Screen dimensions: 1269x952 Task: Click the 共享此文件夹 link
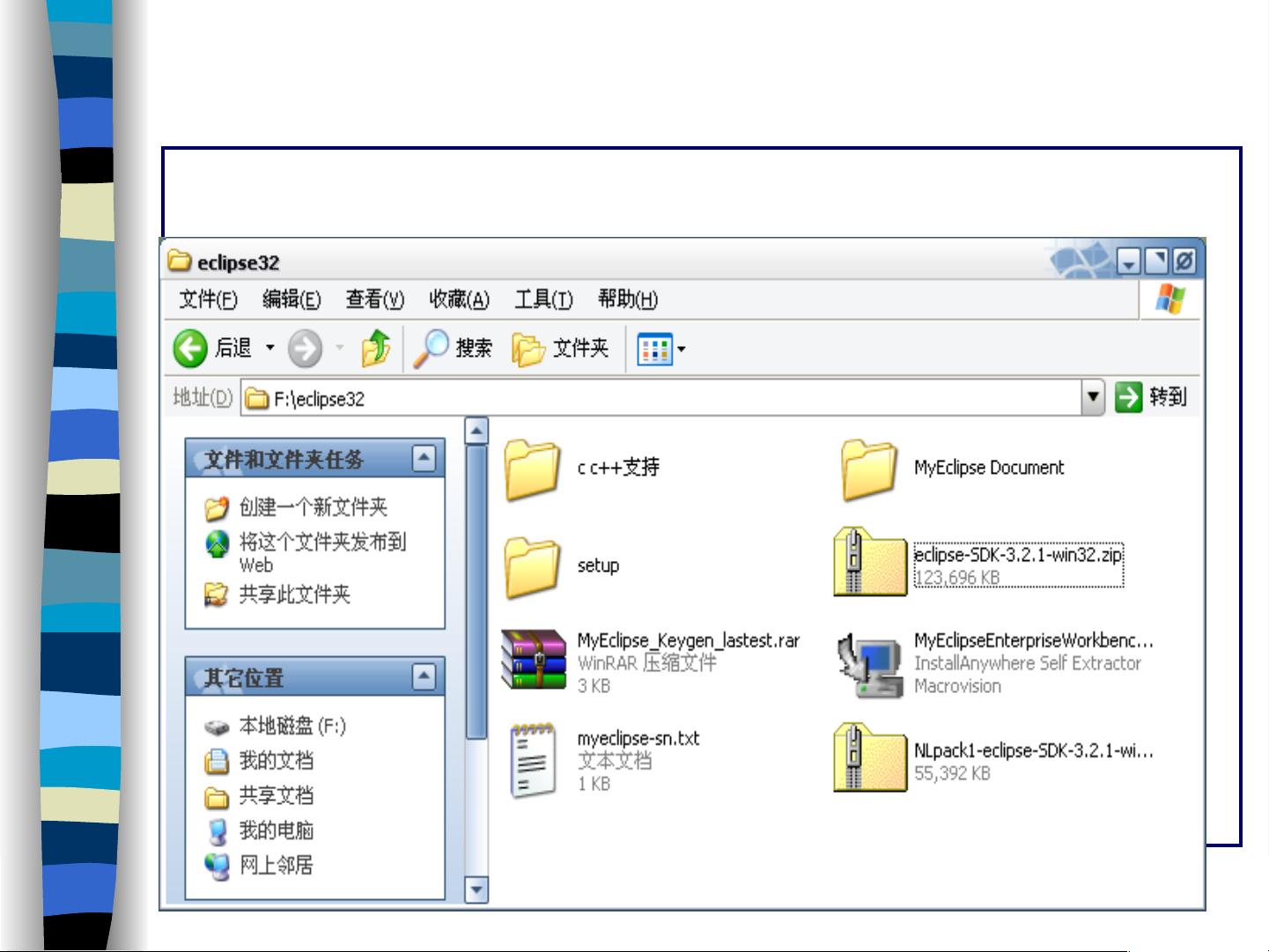click(x=294, y=594)
